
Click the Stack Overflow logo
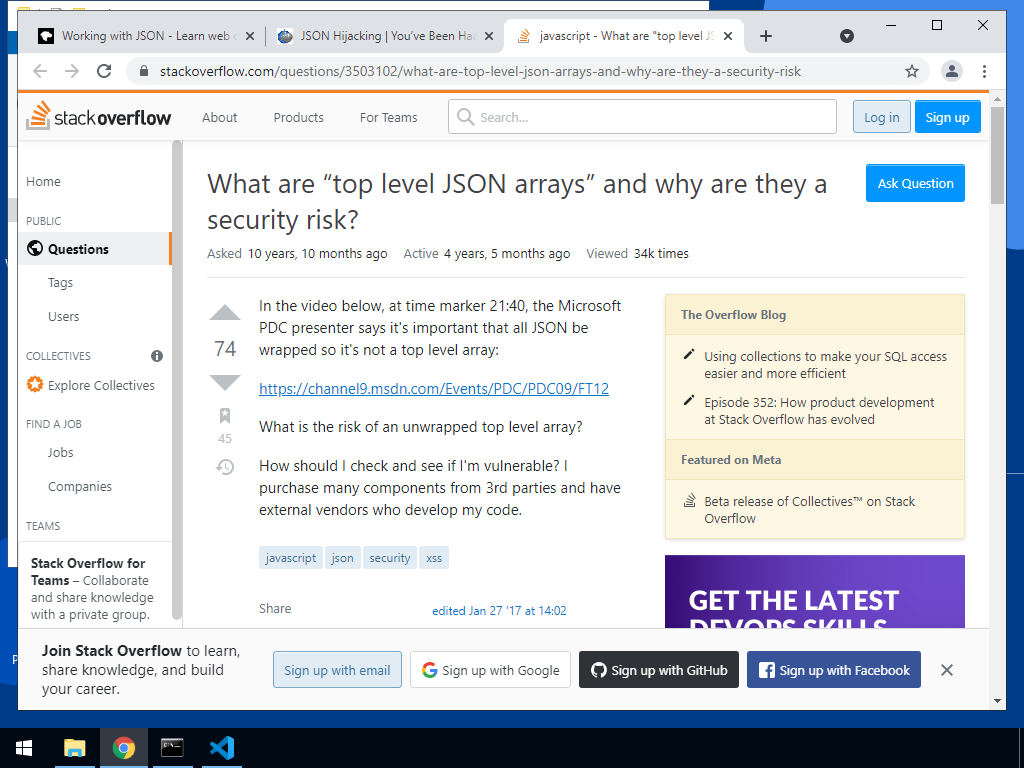pos(99,116)
